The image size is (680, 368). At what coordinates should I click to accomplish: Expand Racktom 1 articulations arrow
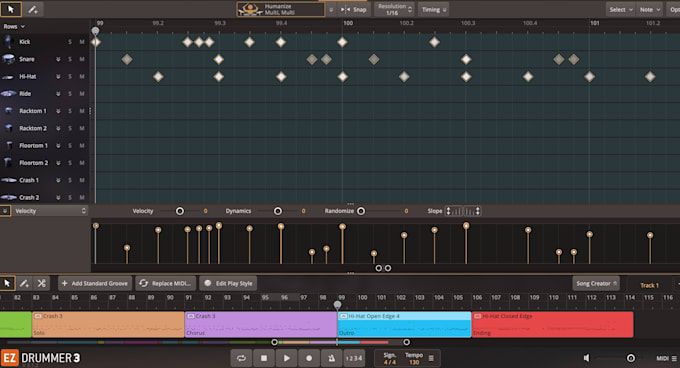(58, 111)
